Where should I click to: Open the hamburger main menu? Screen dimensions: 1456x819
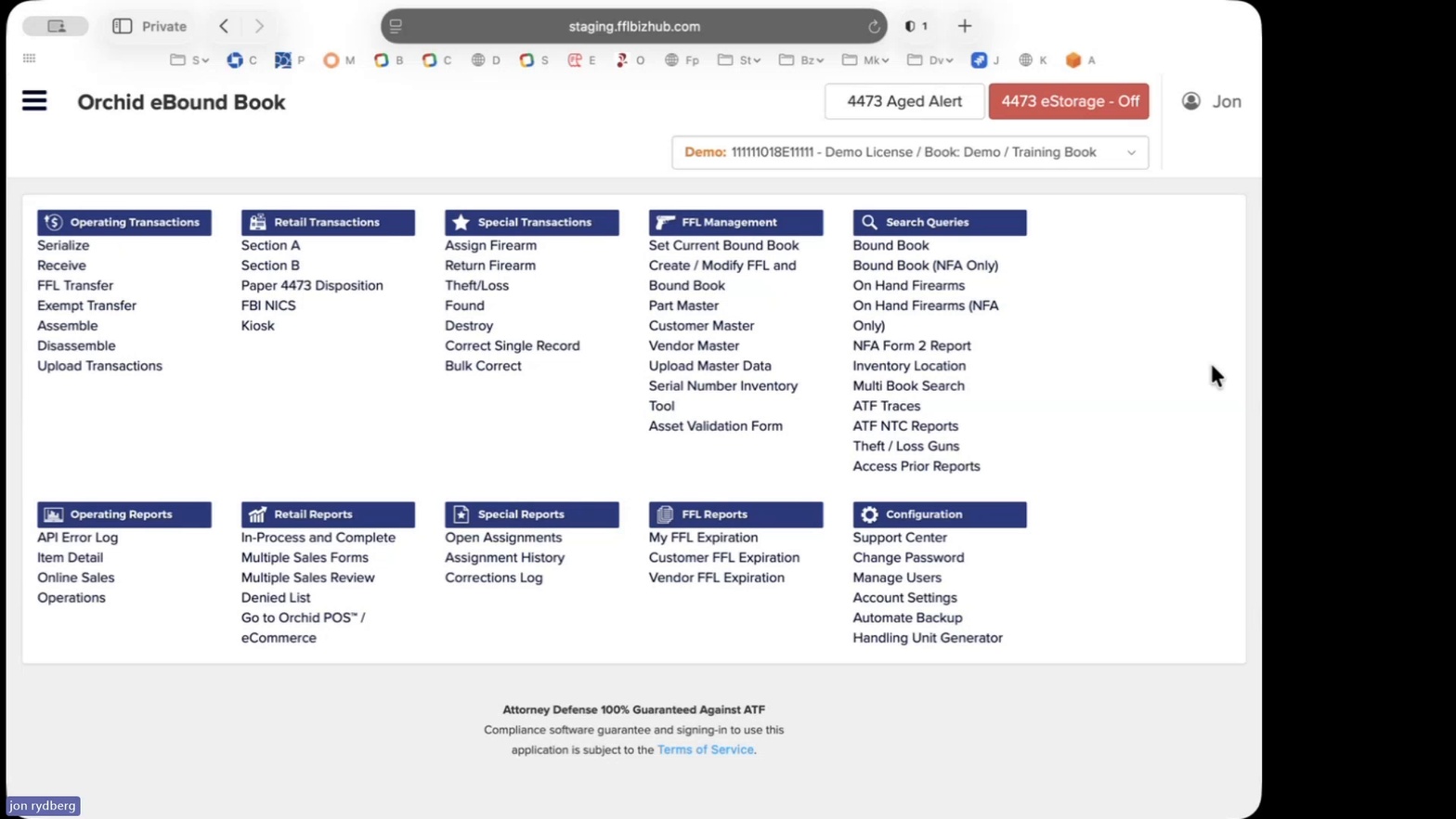(x=34, y=100)
